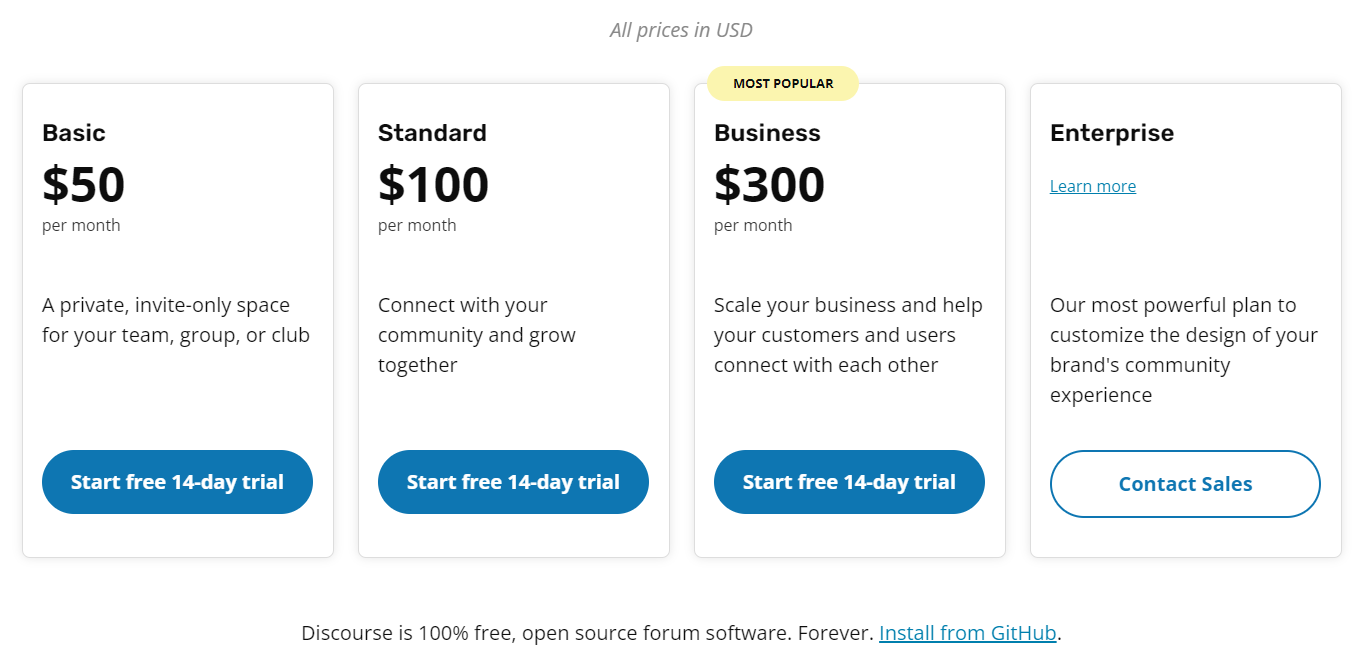Click the 'Connect with your community' description

pyautogui.click(x=476, y=335)
